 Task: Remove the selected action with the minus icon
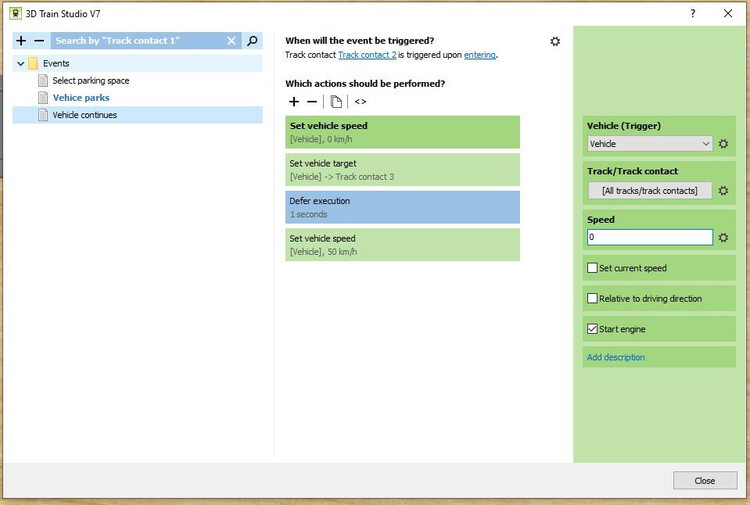click(x=312, y=101)
